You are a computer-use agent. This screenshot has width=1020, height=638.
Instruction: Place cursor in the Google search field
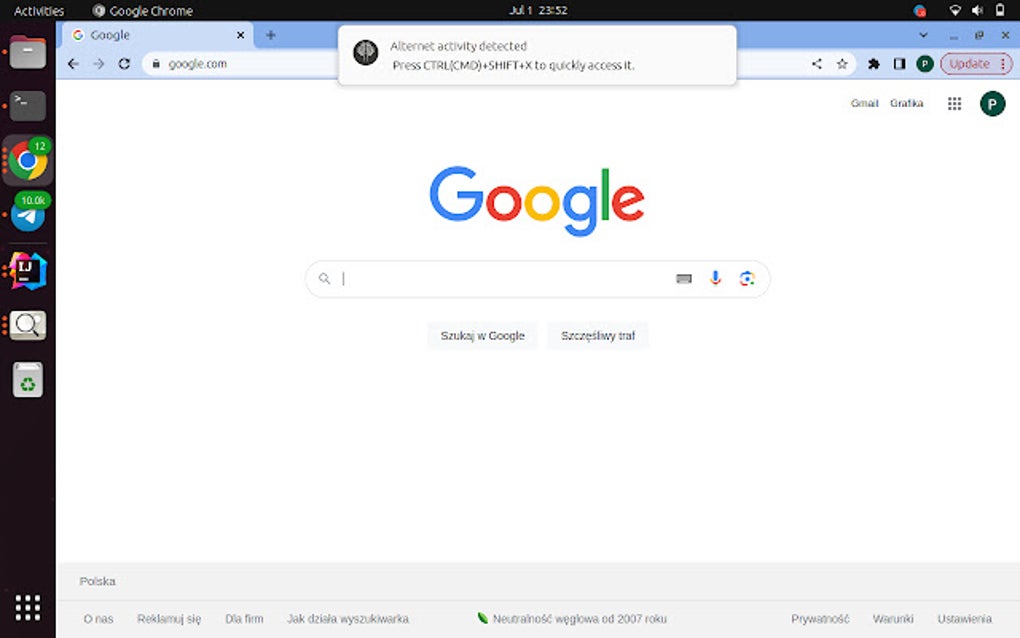click(500, 278)
